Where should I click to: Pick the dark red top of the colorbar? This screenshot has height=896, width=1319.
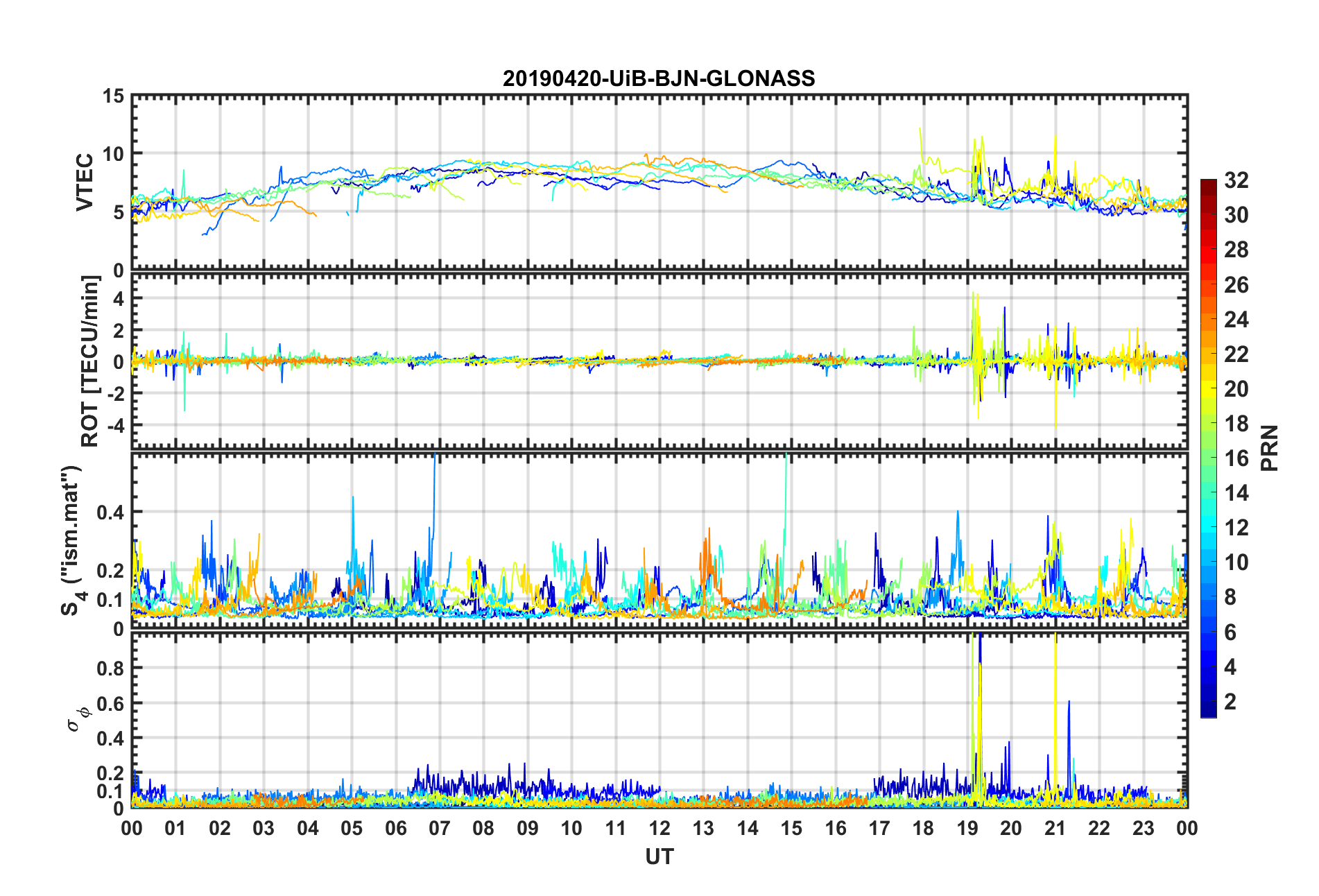(1208, 183)
